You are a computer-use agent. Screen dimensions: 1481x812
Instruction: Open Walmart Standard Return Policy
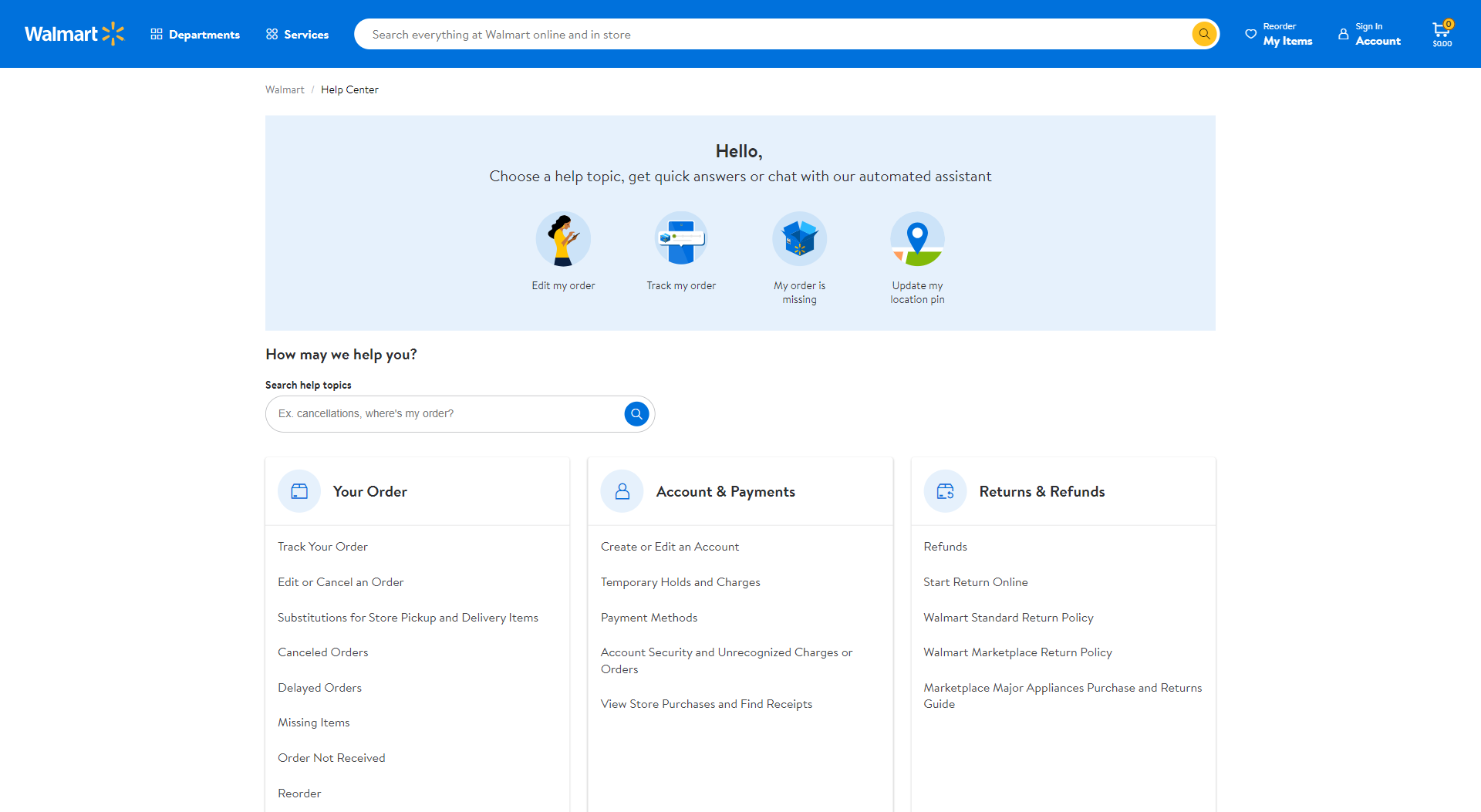point(1008,618)
